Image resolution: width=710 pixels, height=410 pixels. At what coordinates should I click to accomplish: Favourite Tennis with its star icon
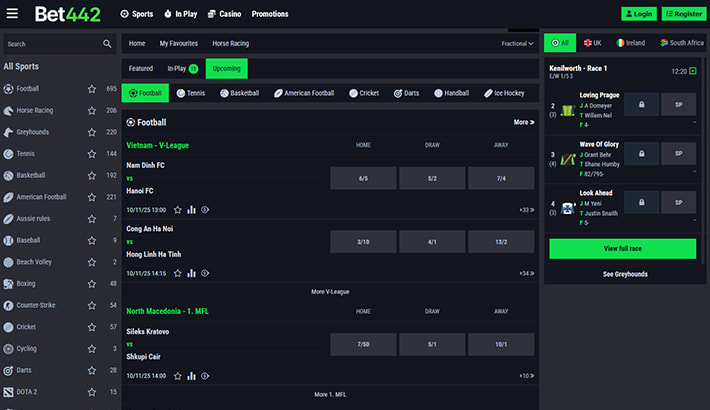click(92, 154)
